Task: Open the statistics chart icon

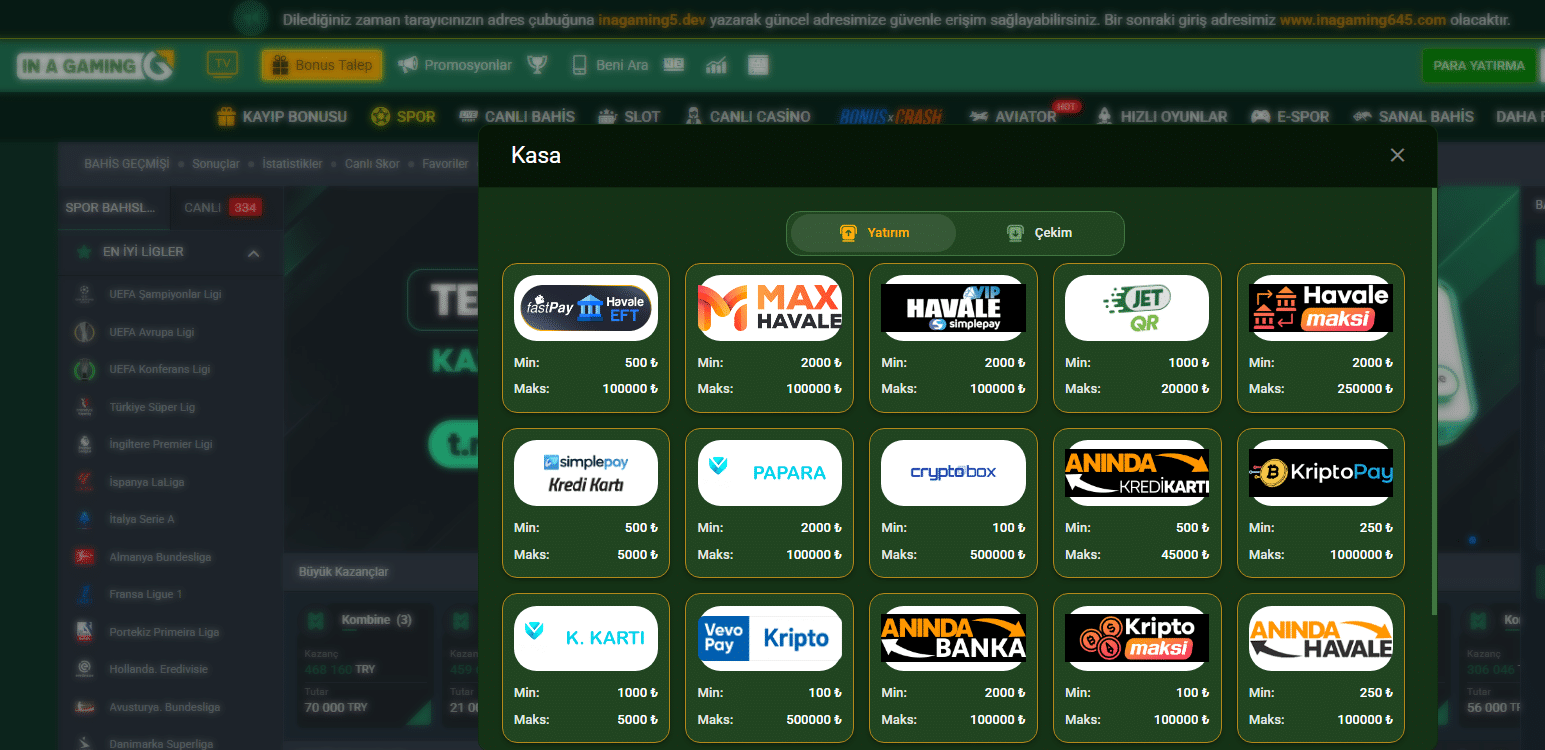Action: [x=716, y=65]
